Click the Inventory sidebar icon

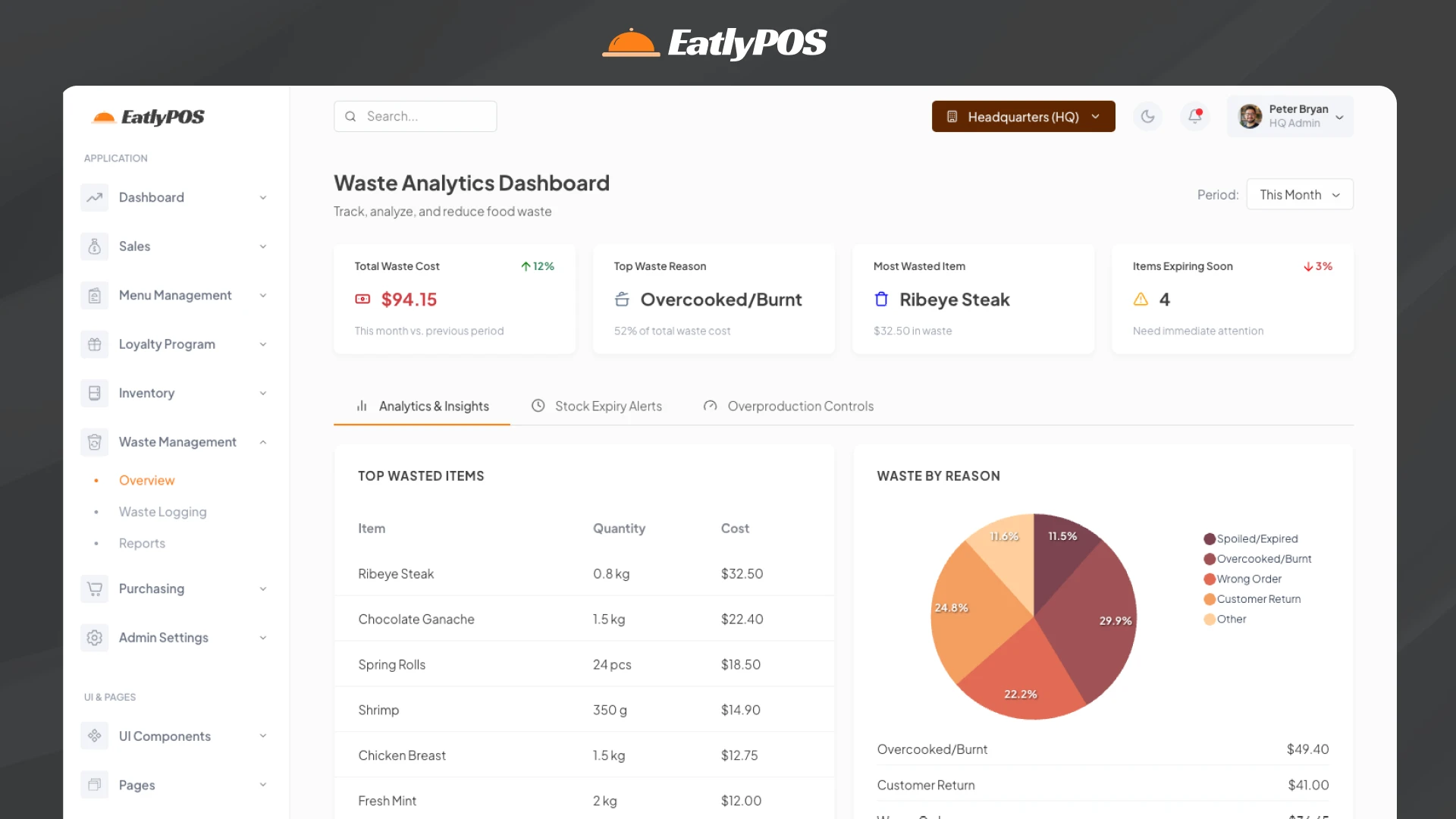(x=94, y=393)
